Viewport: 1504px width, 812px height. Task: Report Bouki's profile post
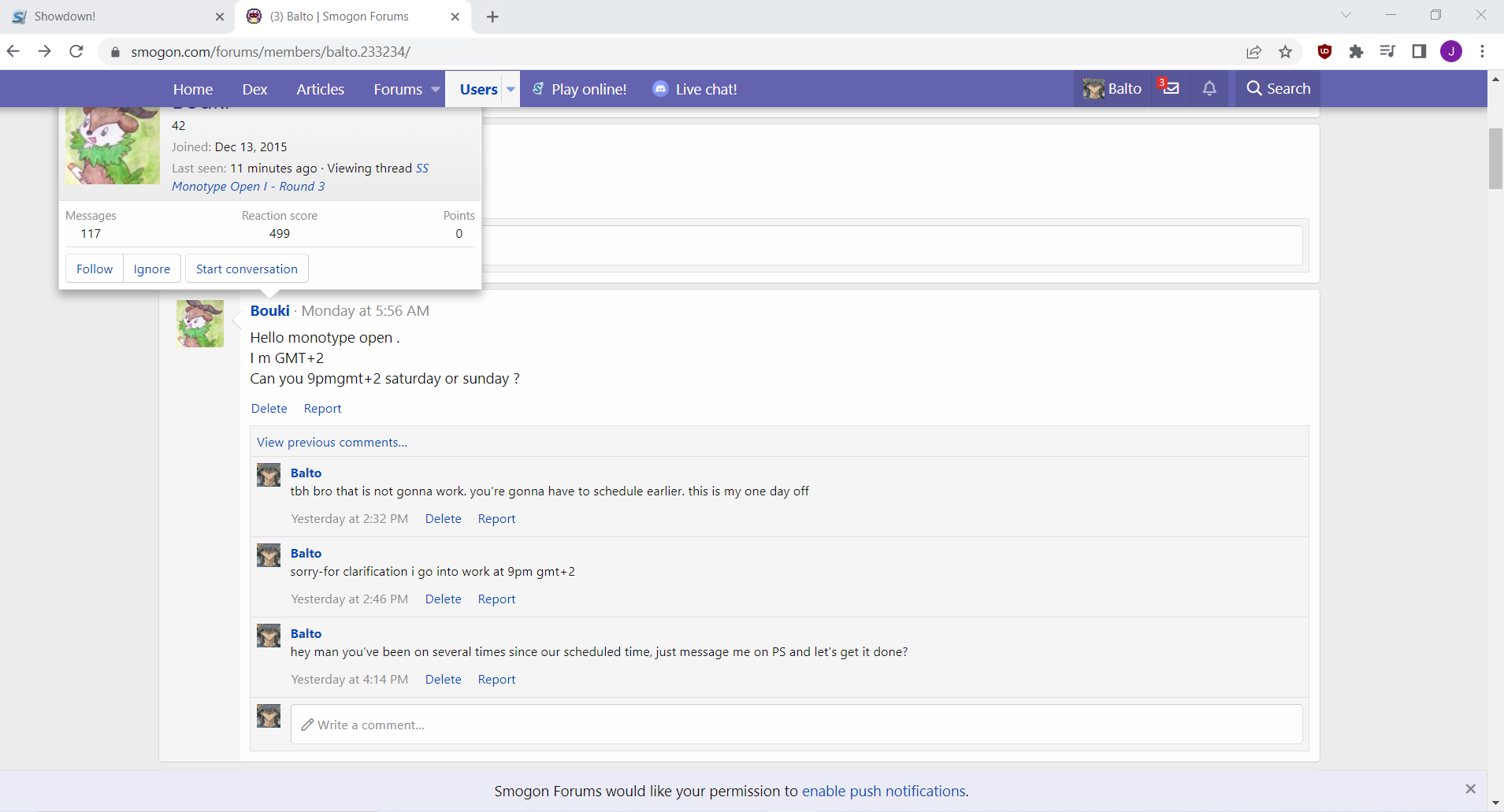point(322,409)
